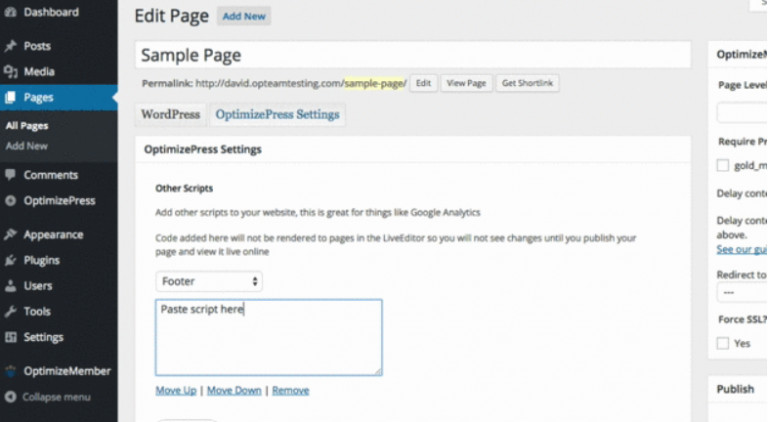The width and height of the screenshot is (768, 422).
Task: Open Comments menu label
Action: click(51, 175)
